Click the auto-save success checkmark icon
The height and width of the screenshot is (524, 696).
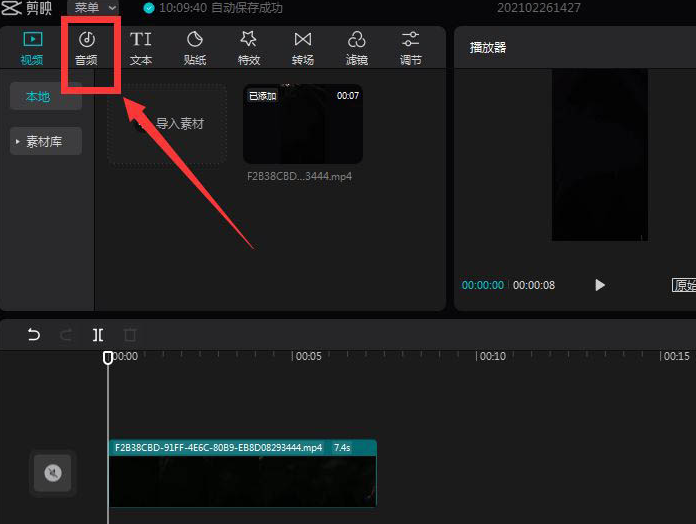click(x=149, y=8)
